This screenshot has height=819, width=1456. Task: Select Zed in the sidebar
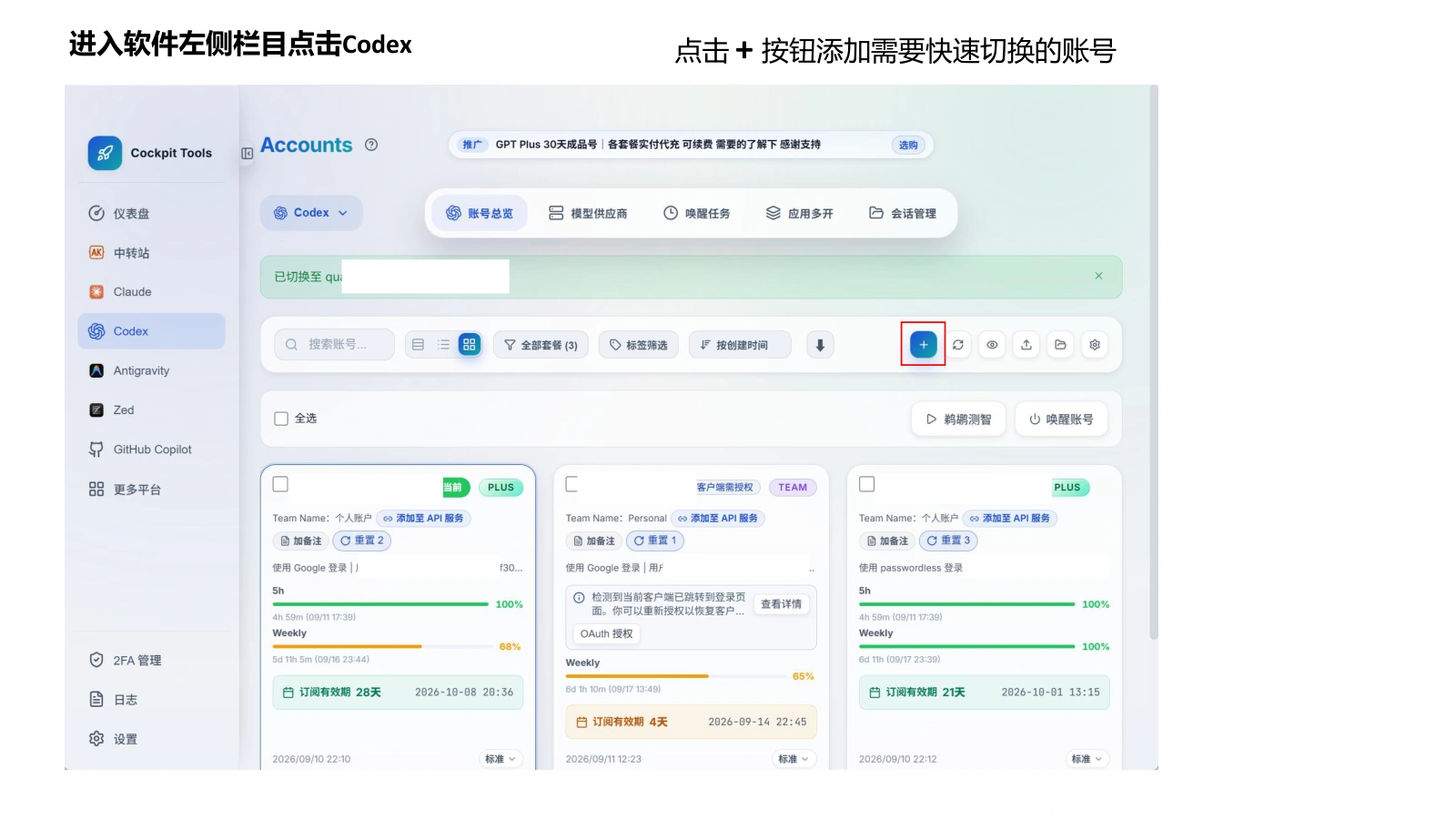coord(151,410)
